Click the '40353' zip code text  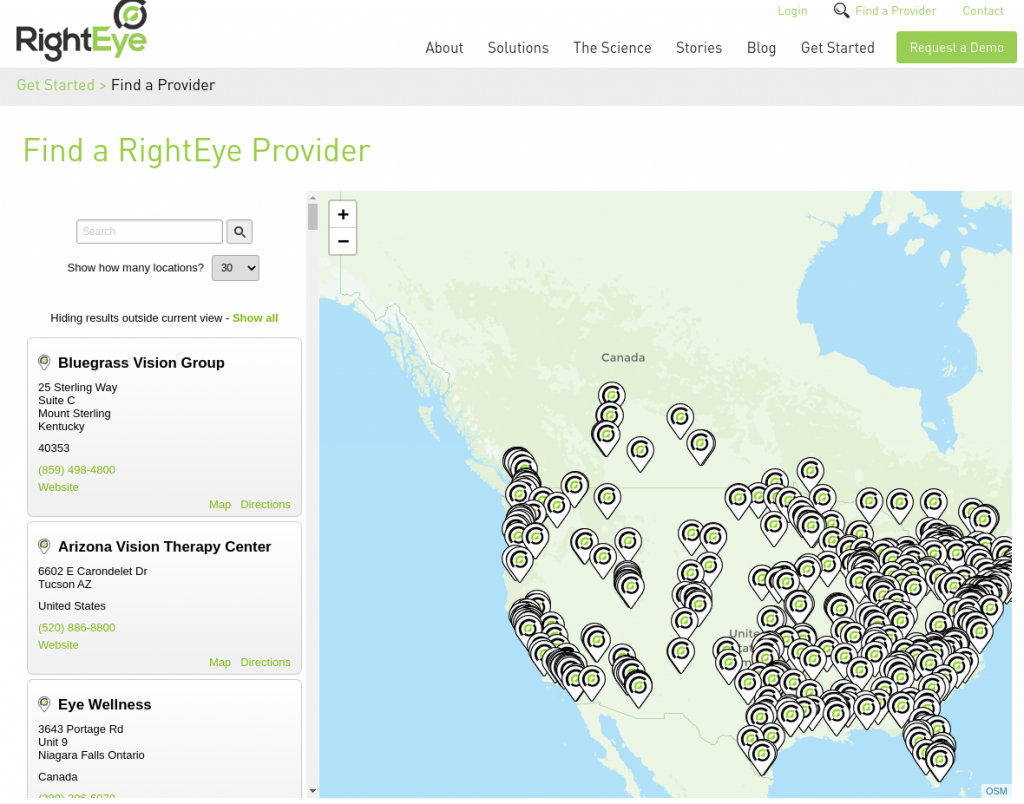point(54,449)
